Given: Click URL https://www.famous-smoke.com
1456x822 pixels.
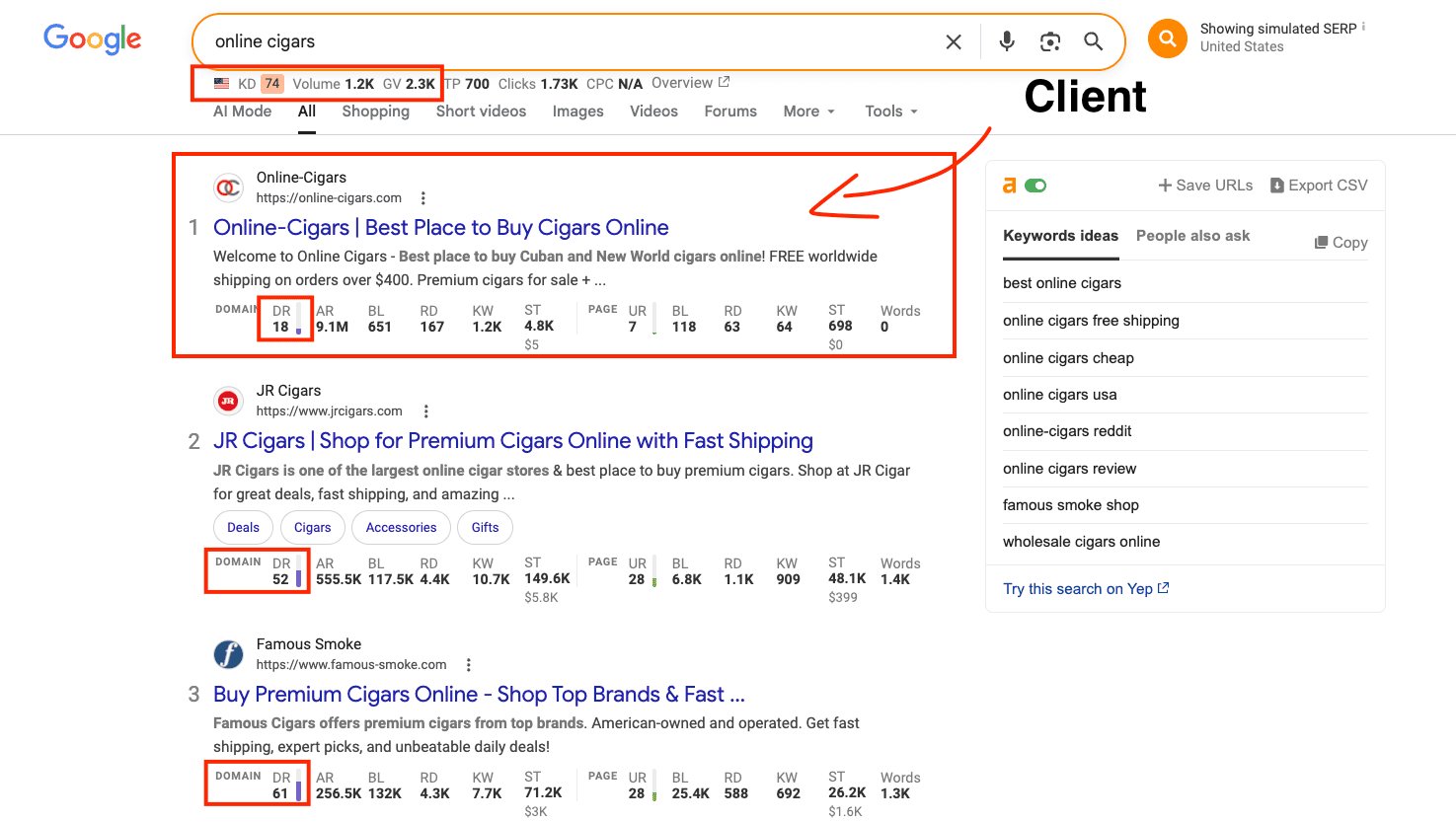Looking at the screenshot, I should click(x=351, y=665).
